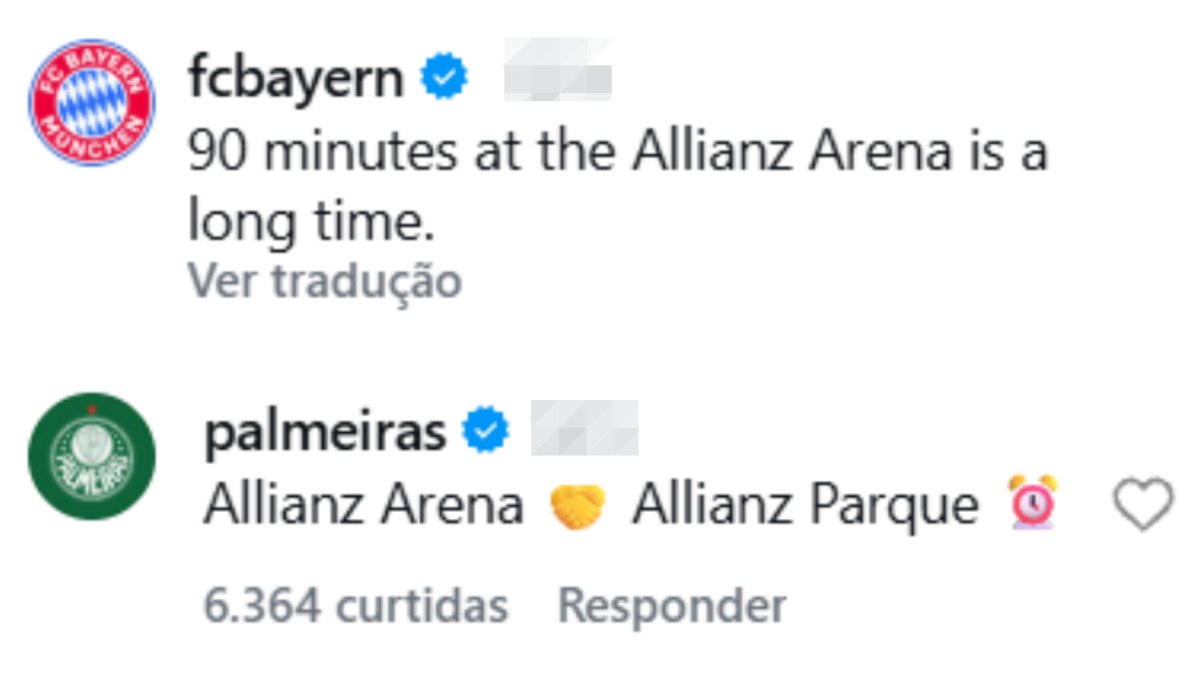View the 6.364 curtidas likes list

coord(355,605)
